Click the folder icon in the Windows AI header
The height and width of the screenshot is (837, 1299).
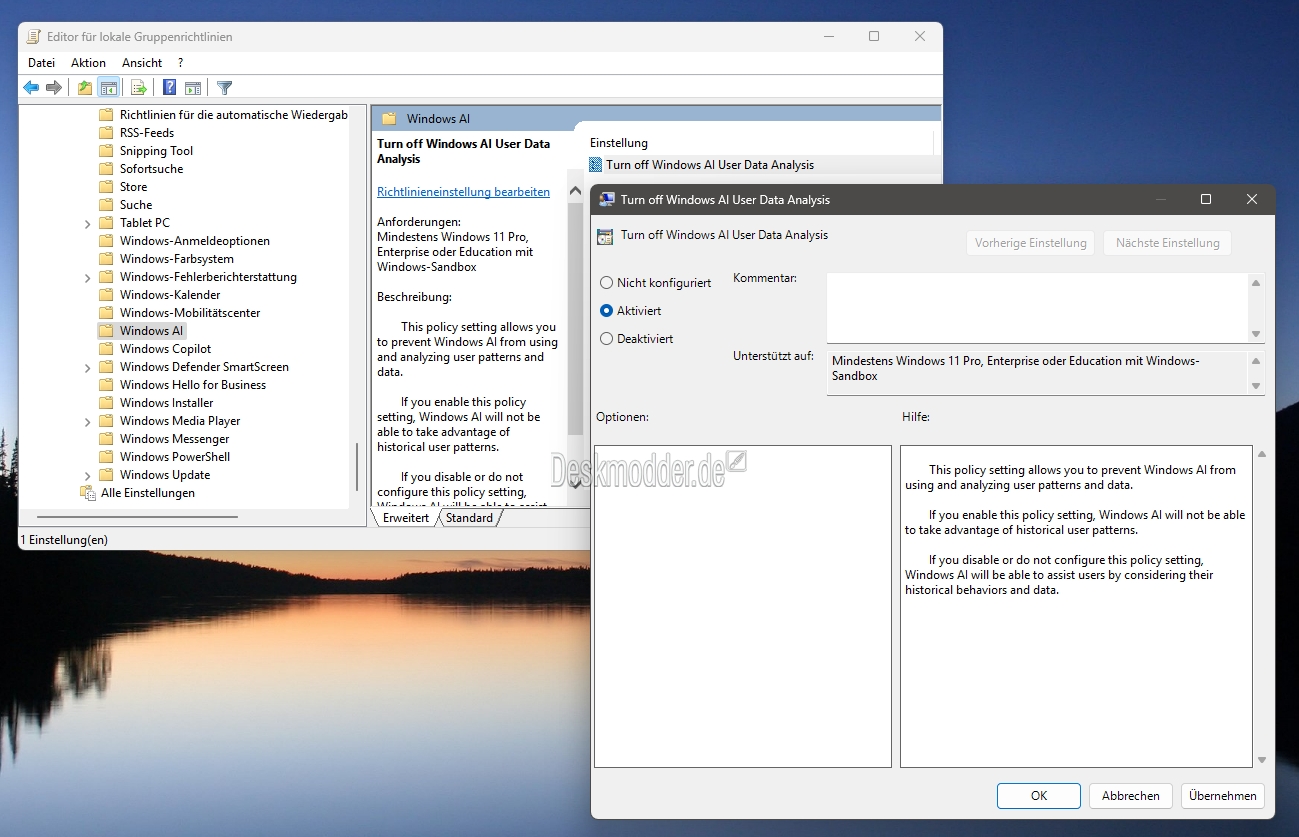coord(389,119)
